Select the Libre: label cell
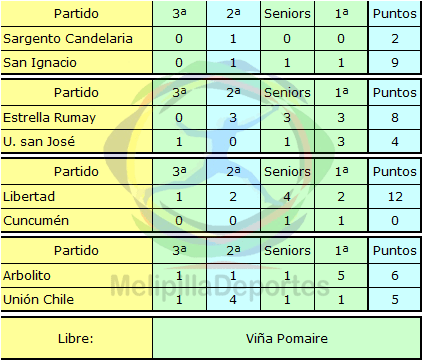The width and height of the screenshot is (422, 360). (76, 338)
